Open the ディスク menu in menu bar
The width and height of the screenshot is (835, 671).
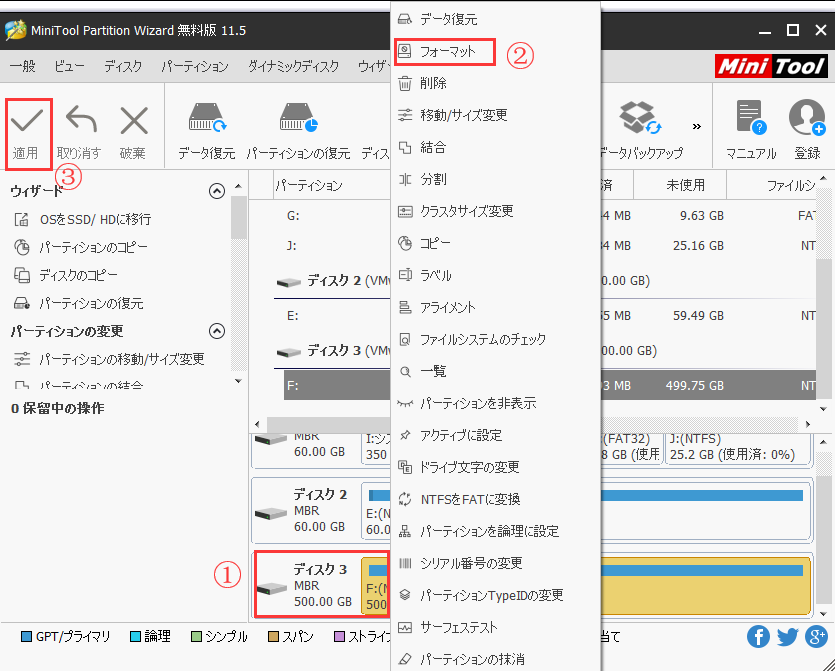(x=122, y=67)
